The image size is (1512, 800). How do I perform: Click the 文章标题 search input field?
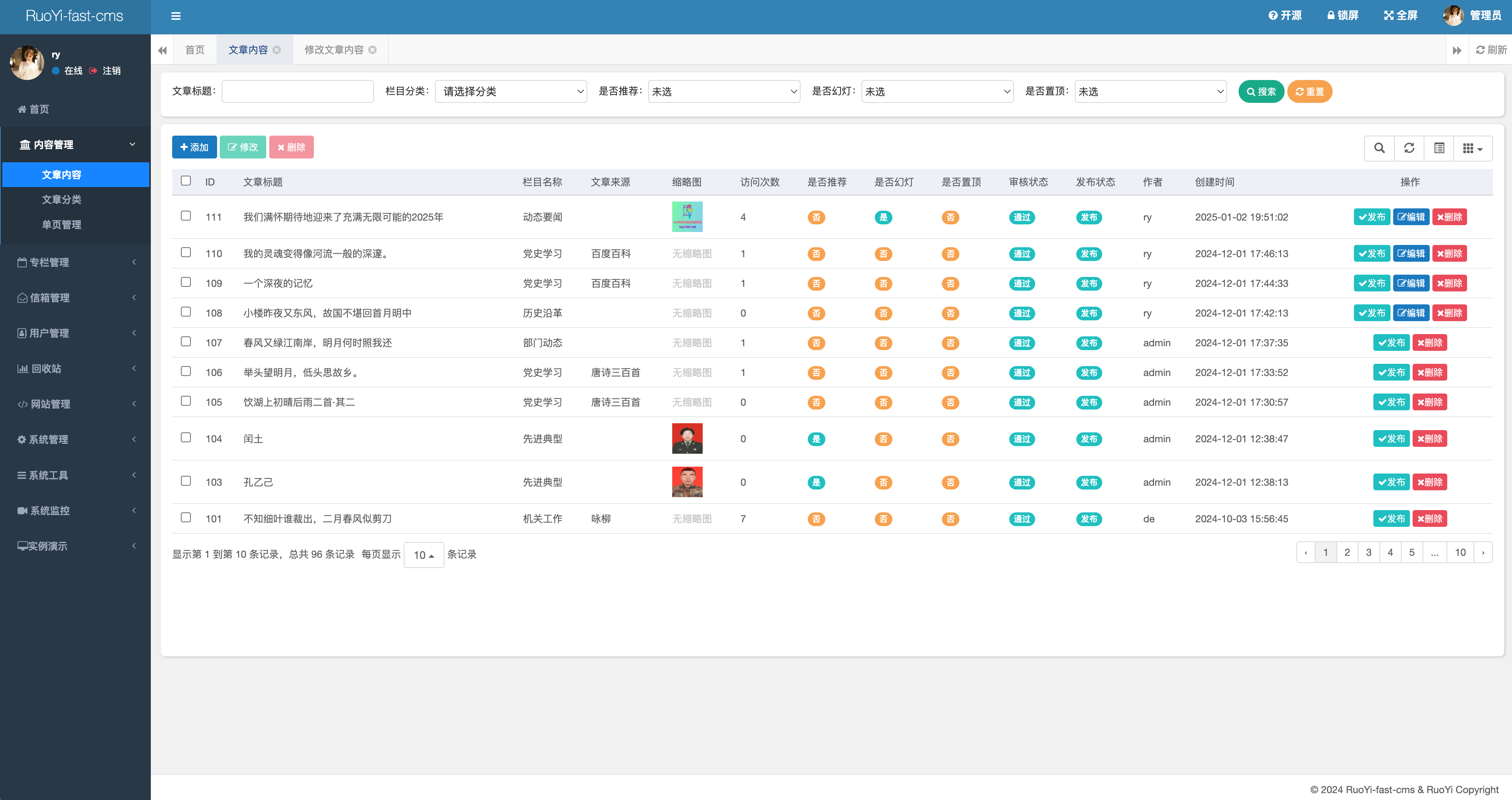click(297, 91)
